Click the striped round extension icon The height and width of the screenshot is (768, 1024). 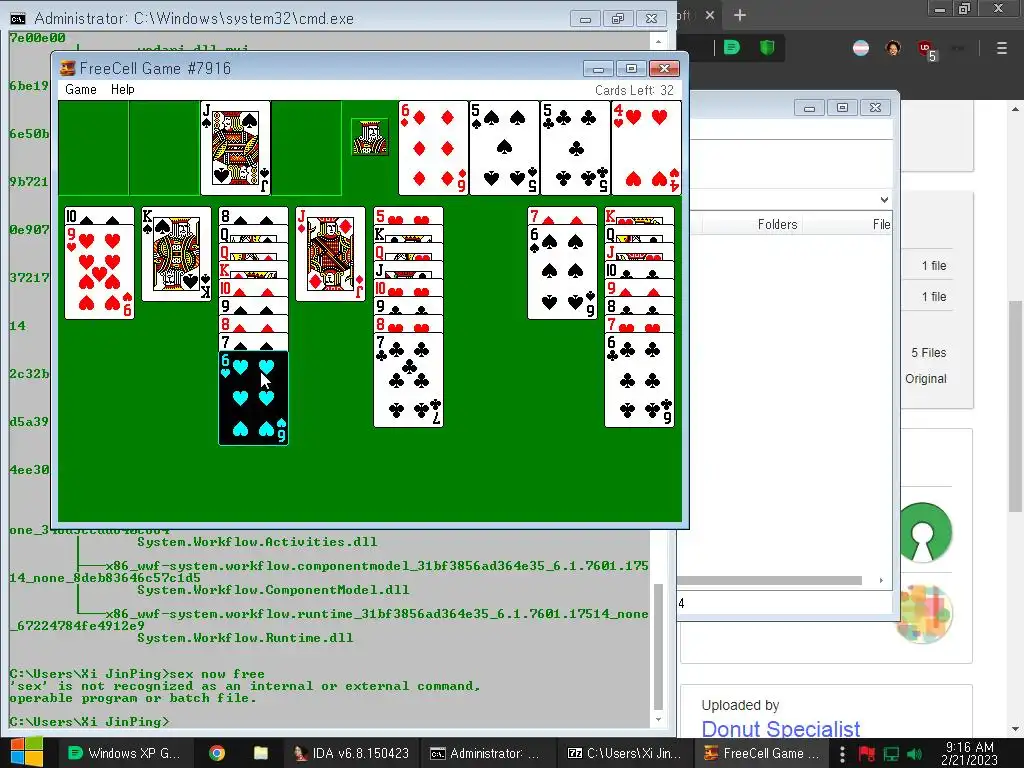pyautogui.click(x=861, y=48)
